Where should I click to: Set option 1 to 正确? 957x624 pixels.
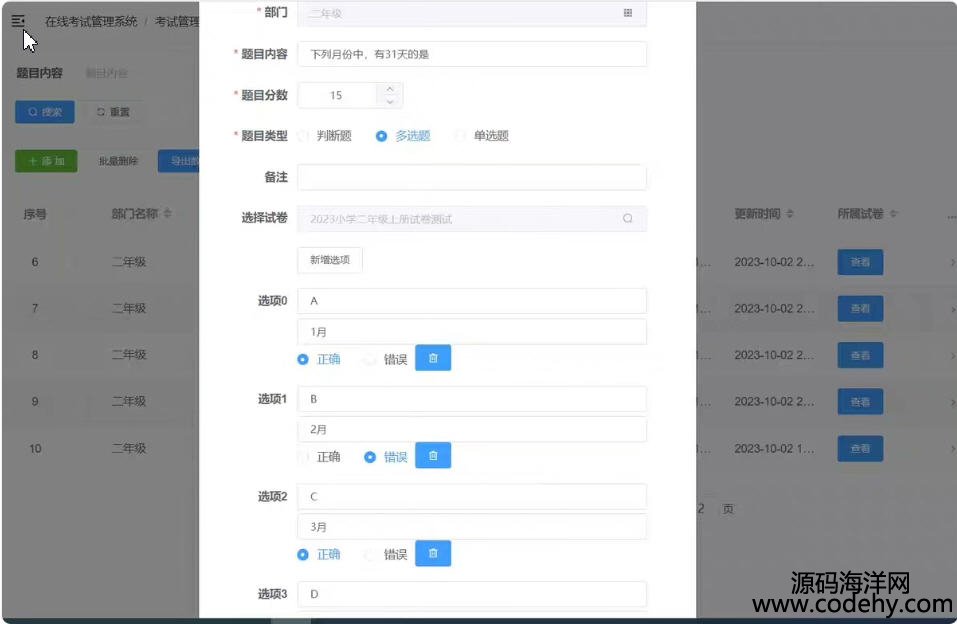pos(304,457)
